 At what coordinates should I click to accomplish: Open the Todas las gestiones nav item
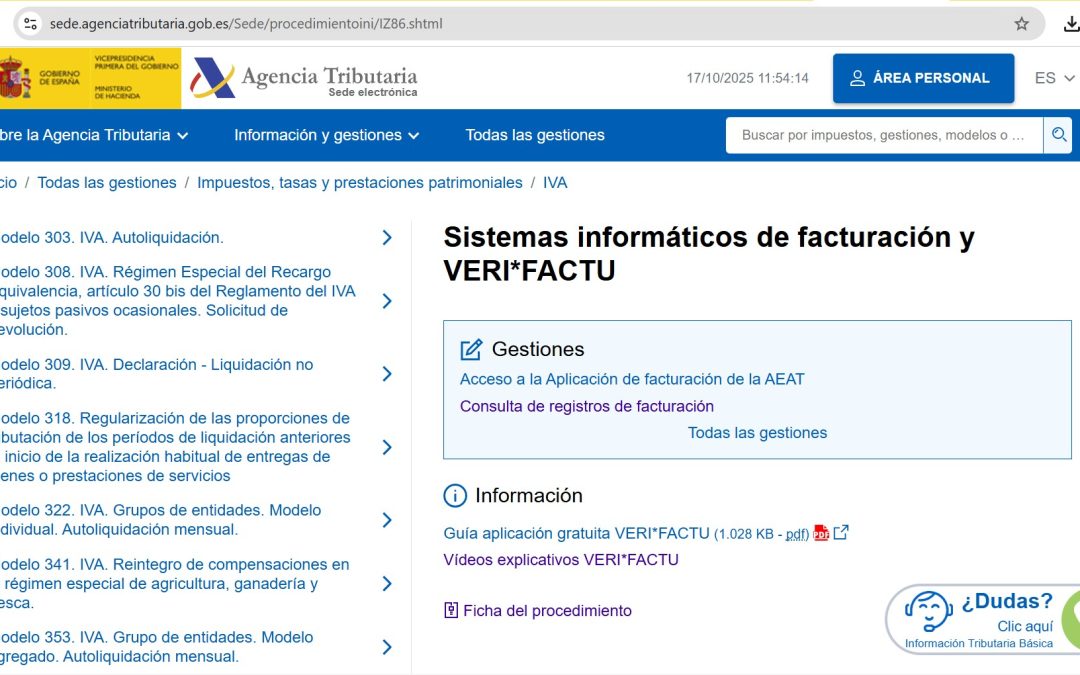tap(535, 135)
